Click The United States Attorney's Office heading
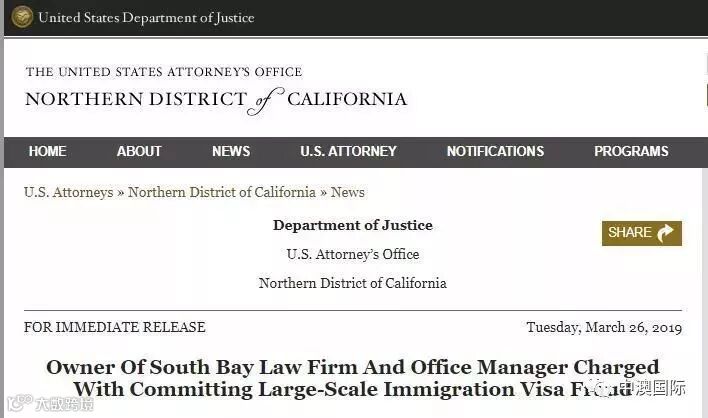Image resolution: width=708 pixels, height=418 pixels. coord(164,72)
